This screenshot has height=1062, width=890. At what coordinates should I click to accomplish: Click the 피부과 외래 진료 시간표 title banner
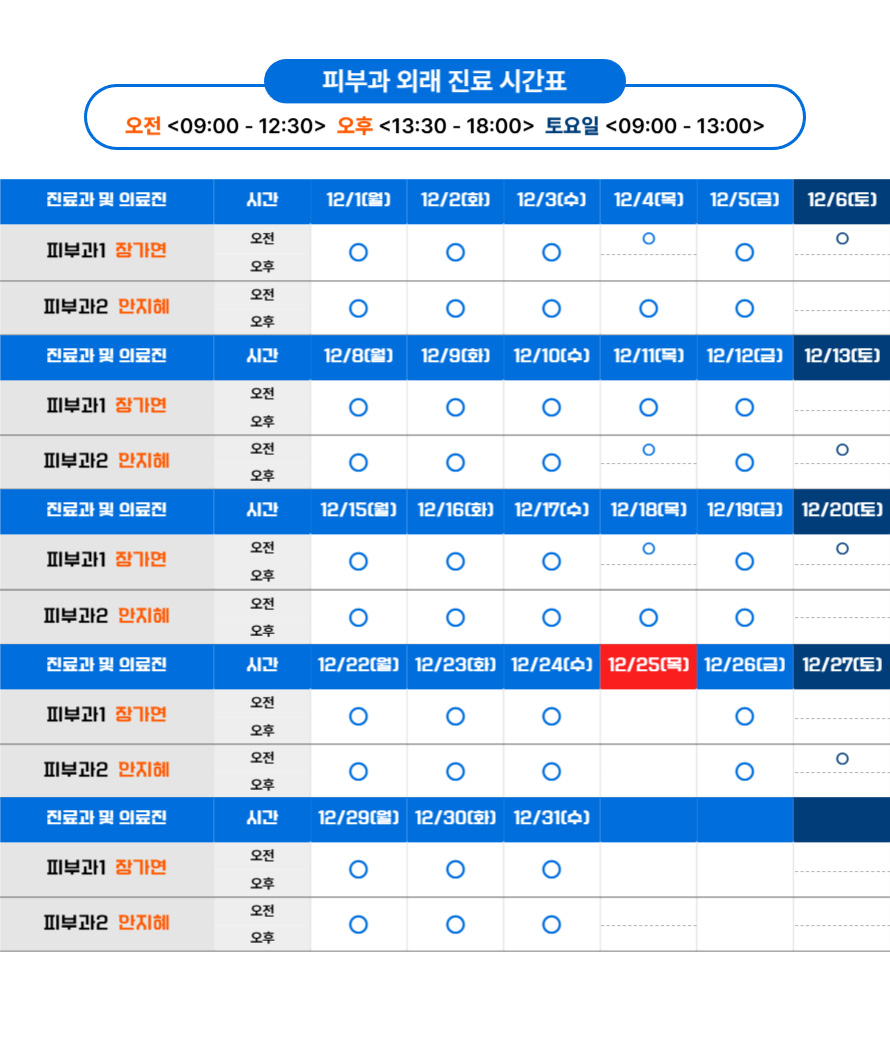point(445,81)
